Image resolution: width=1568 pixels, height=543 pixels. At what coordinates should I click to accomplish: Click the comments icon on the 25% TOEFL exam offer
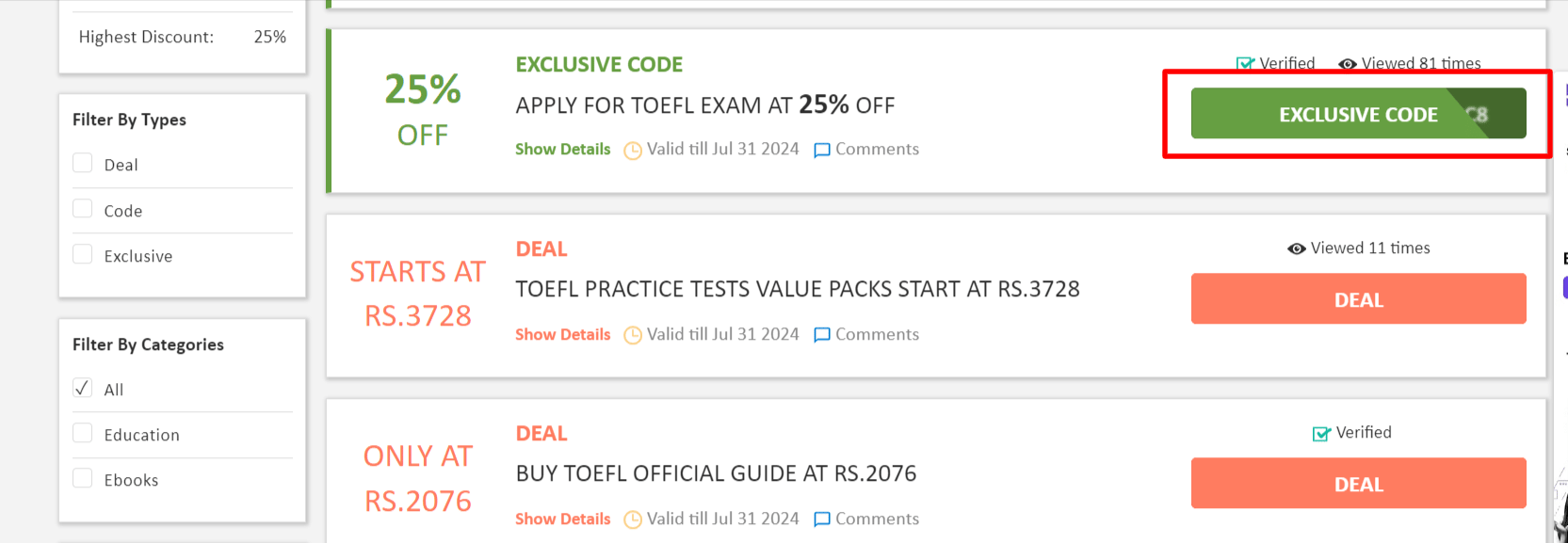tap(822, 149)
